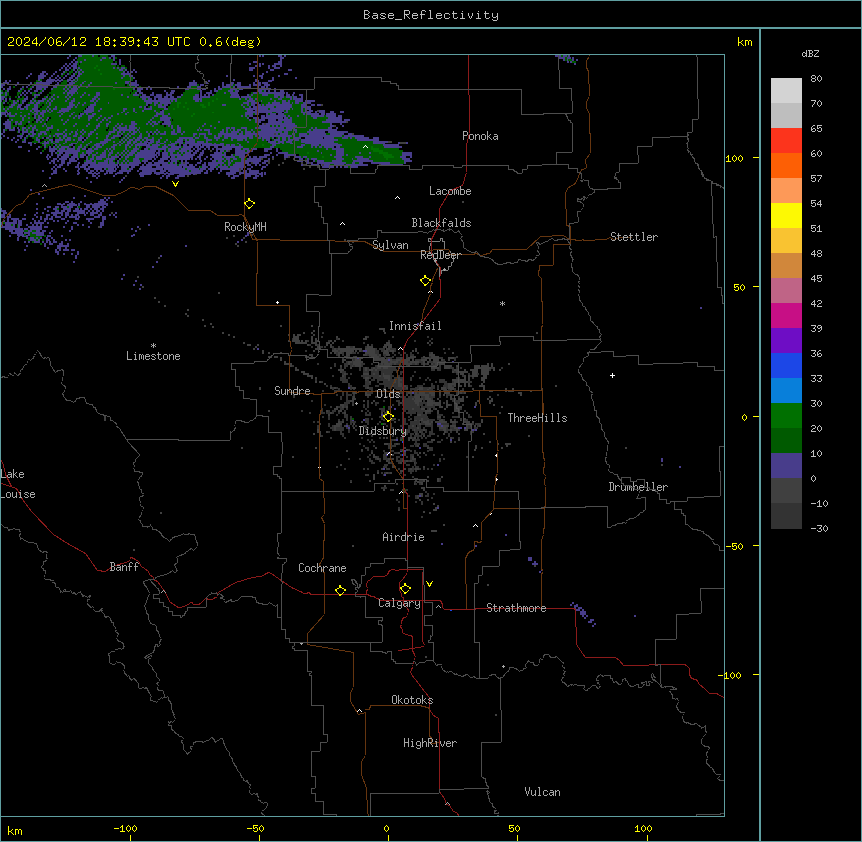The height and width of the screenshot is (842, 862).
Task: Select the royal blue 33-36 dBZ swatch
Action: (x=786, y=365)
